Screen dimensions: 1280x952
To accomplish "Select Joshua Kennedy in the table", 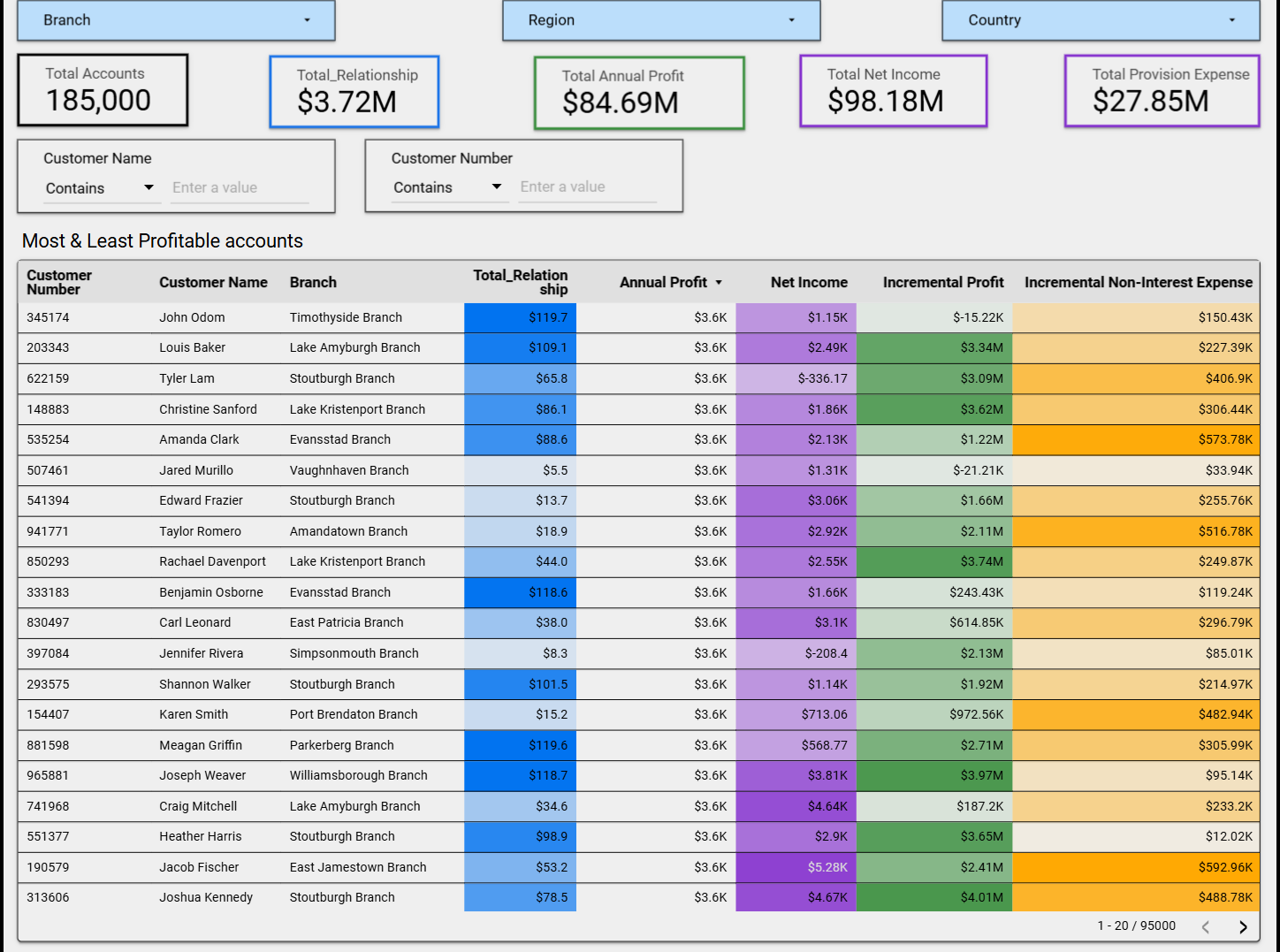I will 206,897.
